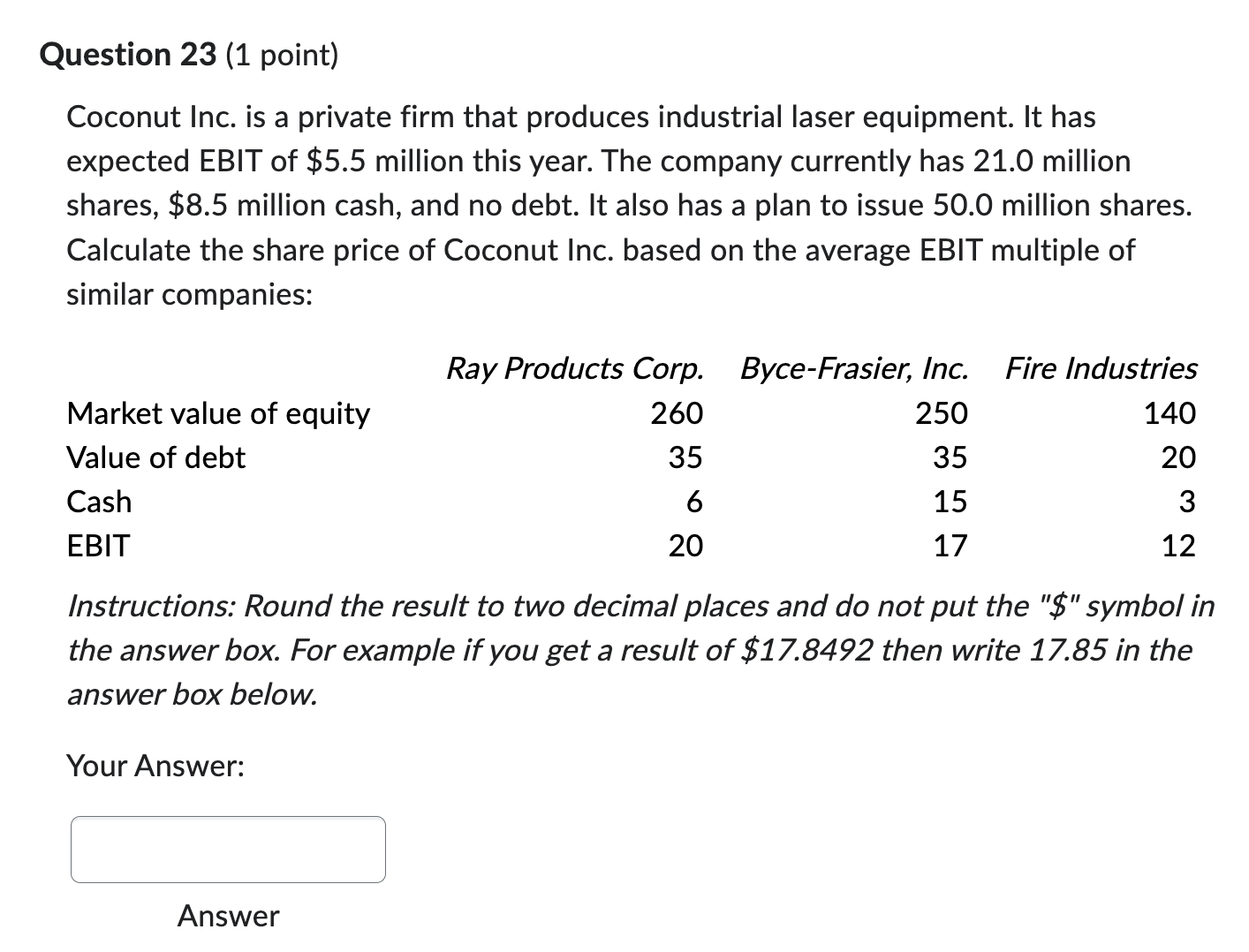Click the italic Instructions paragraph
Screen dimensions: 1249x952
pos(618,650)
